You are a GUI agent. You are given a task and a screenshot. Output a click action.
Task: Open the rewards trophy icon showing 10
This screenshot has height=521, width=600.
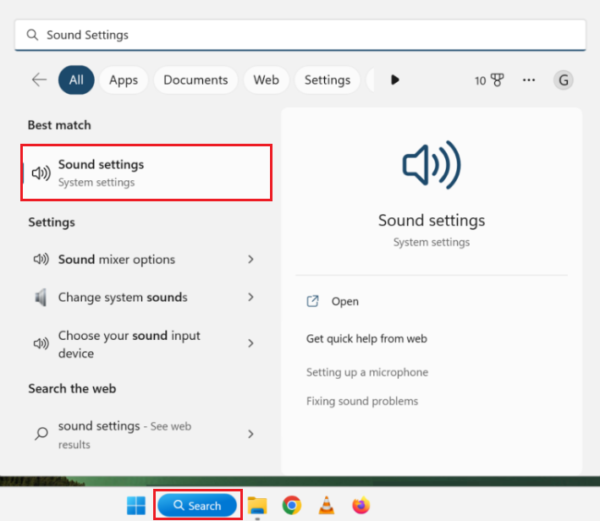click(x=497, y=80)
